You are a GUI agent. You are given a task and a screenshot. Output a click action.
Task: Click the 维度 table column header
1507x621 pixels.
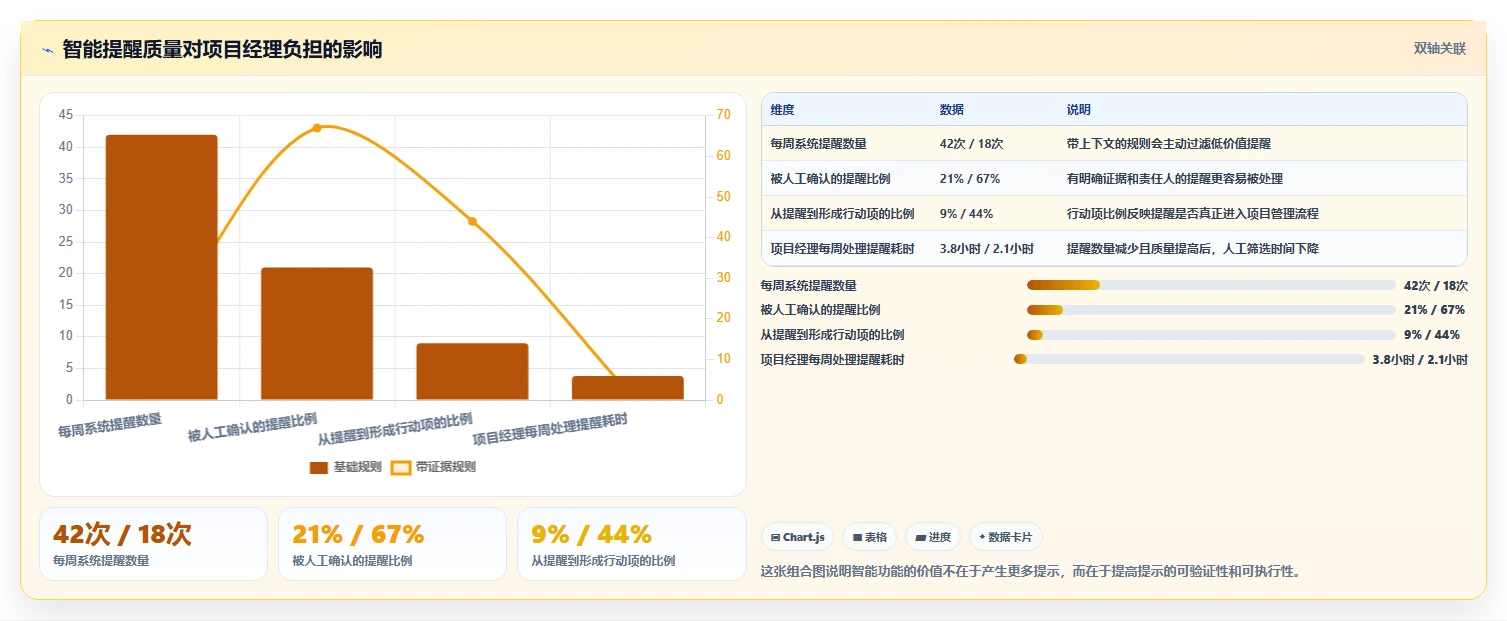click(782, 110)
